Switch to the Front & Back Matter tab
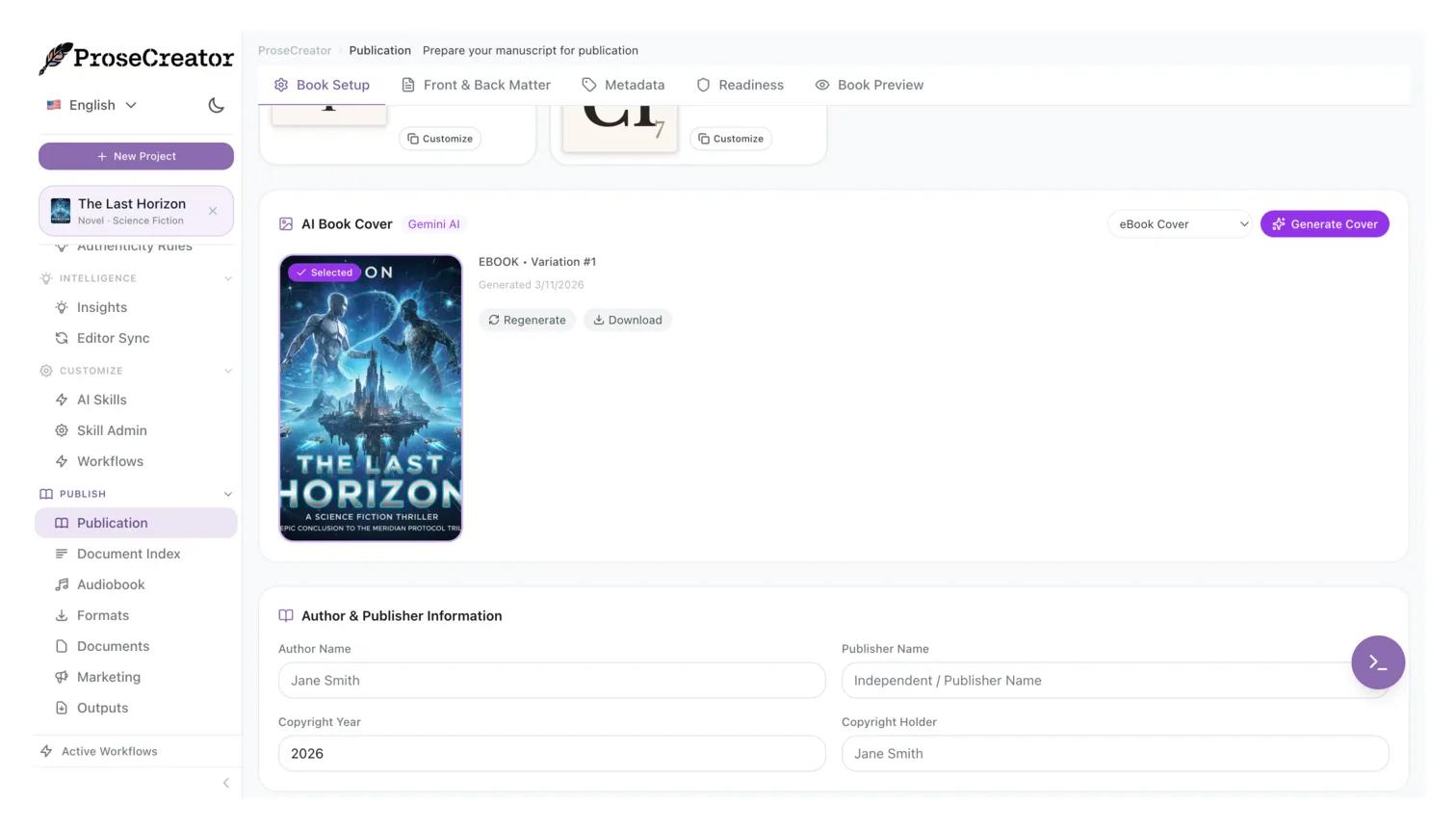 pos(476,85)
